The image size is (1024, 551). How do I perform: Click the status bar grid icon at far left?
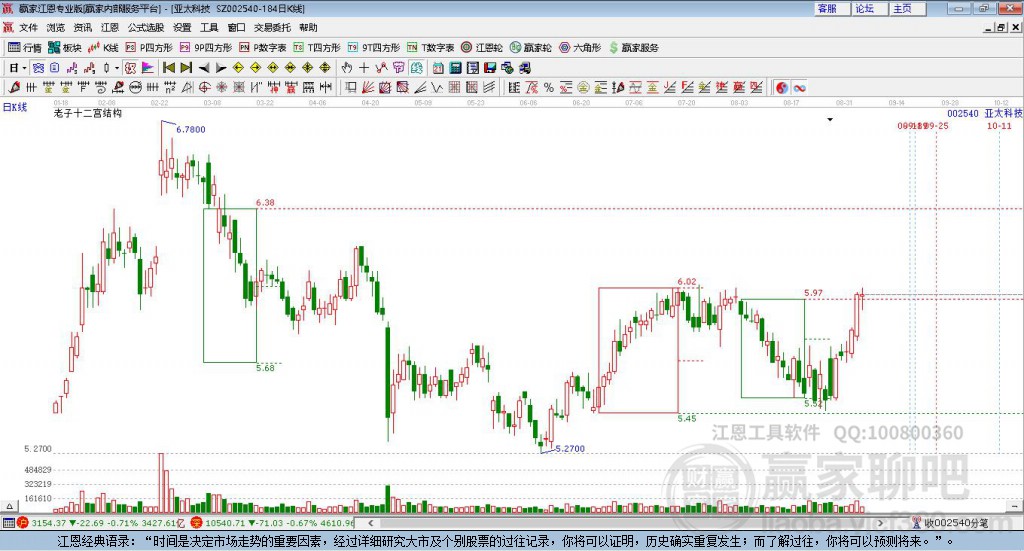click(8, 523)
